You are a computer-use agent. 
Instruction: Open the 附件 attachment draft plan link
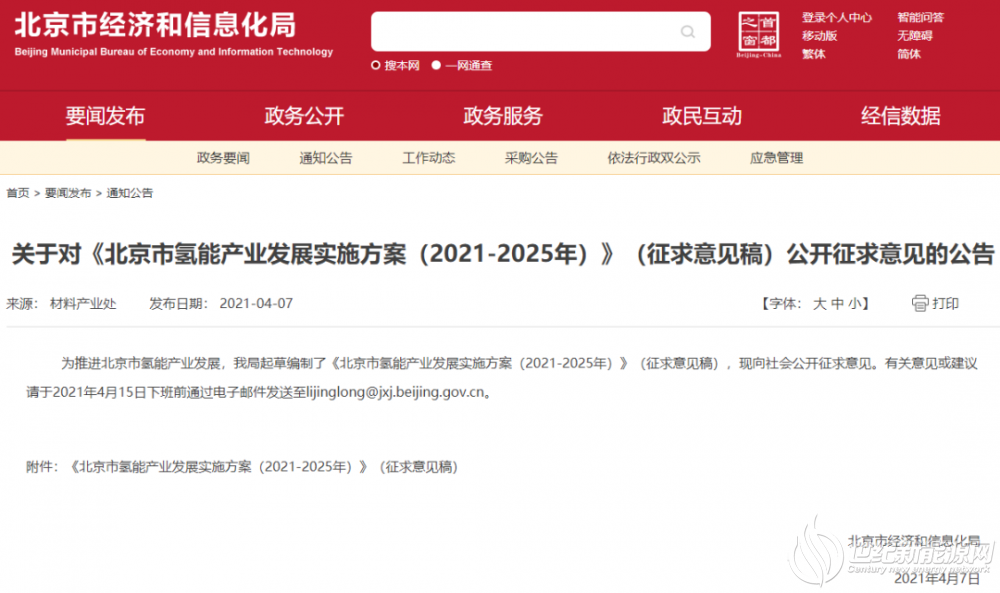click(263, 467)
